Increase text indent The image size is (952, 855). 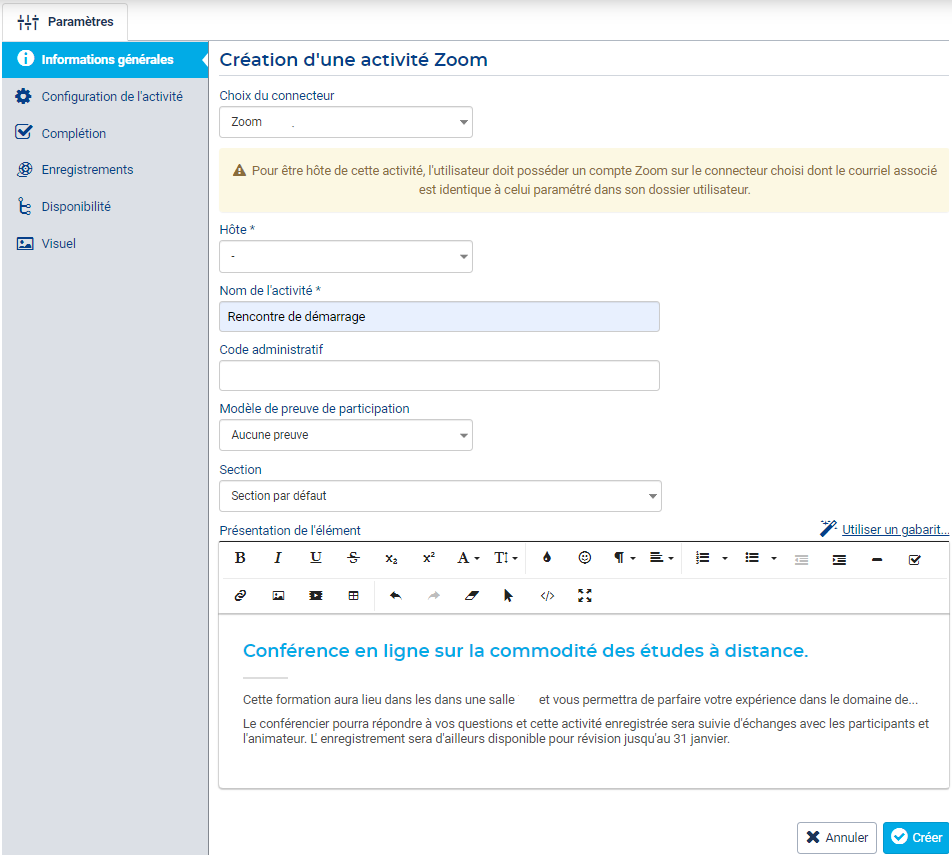(839, 559)
